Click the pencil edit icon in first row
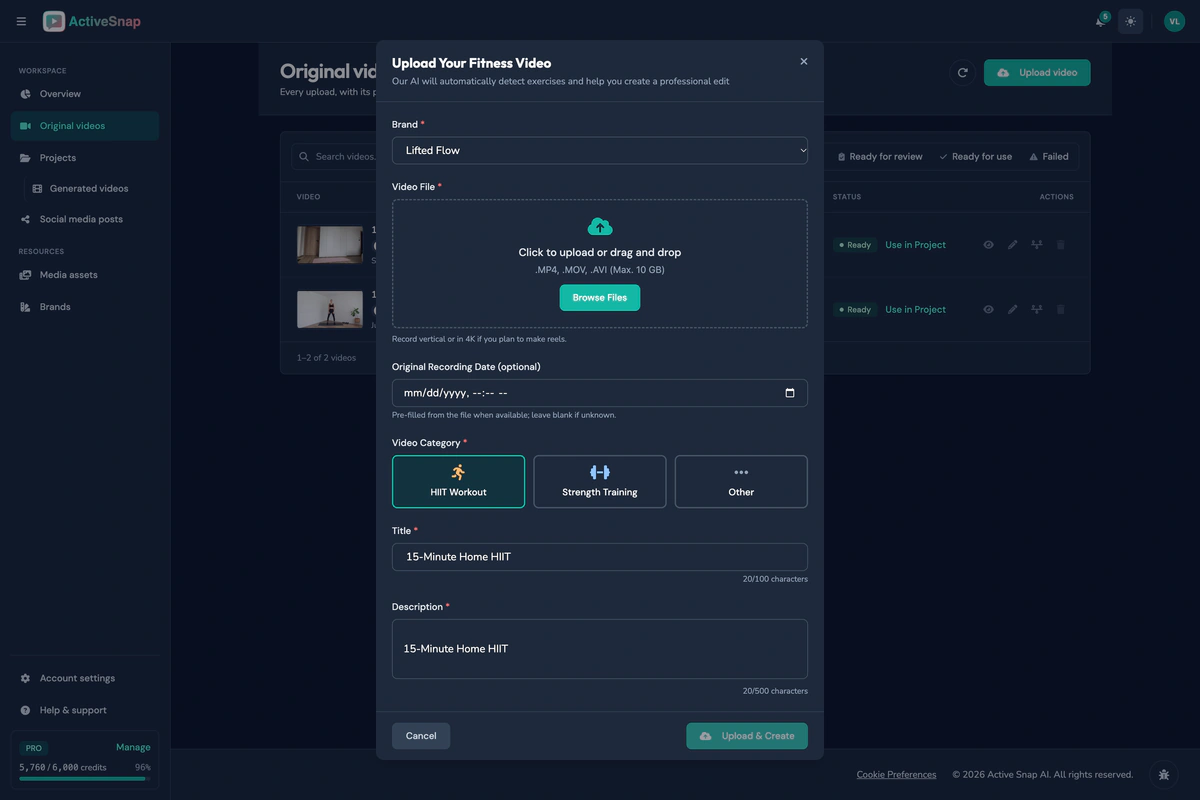The width and height of the screenshot is (1200, 800). (x=1012, y=245)
